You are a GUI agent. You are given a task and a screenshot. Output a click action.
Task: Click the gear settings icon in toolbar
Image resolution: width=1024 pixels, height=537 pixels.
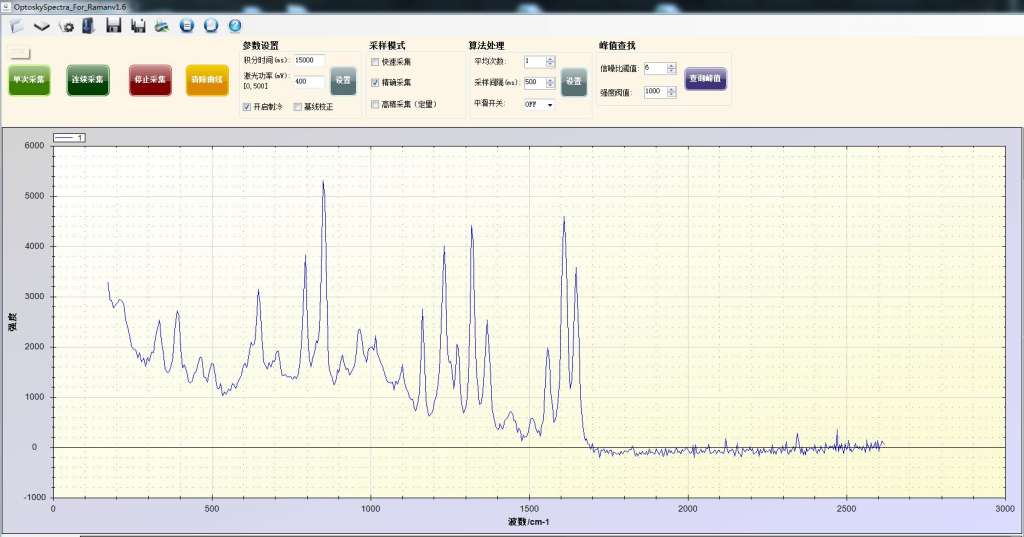pyautogui.click(x=67, y=26)
